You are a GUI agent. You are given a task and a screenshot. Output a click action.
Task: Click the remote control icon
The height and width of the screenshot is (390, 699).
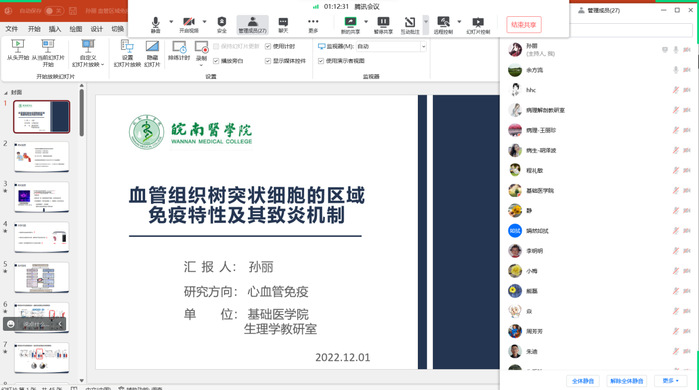pyautogui.click(x=443, y=22)
